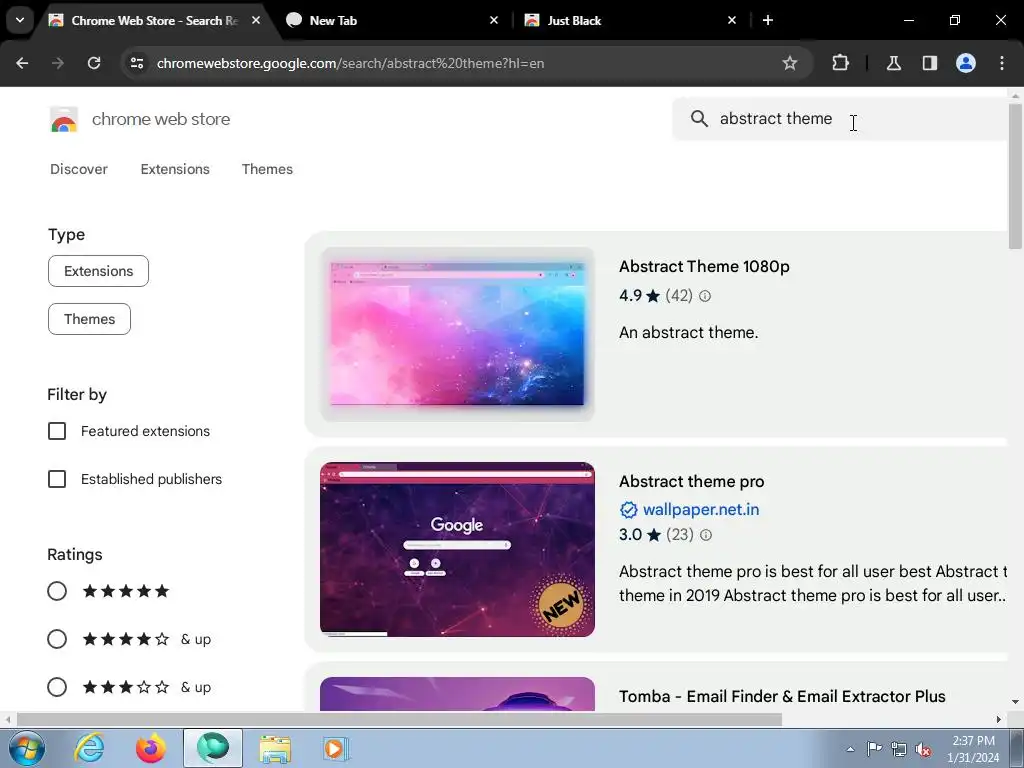The height and width of the screenshot is (768, 1024).
Task: Launch Internet Explorer from taskbar
Action: pos(89,748)
